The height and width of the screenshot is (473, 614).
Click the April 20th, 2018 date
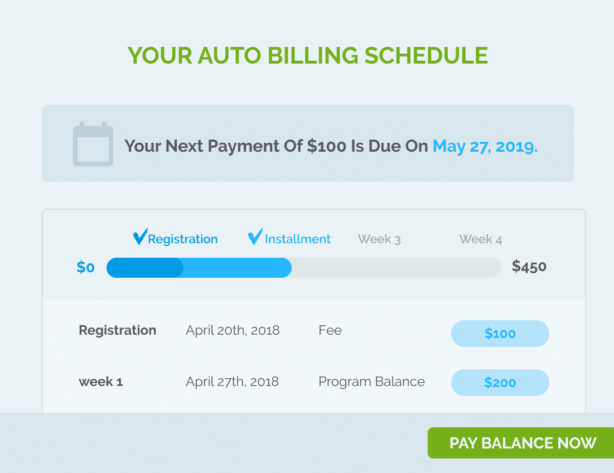pos(232,331)
